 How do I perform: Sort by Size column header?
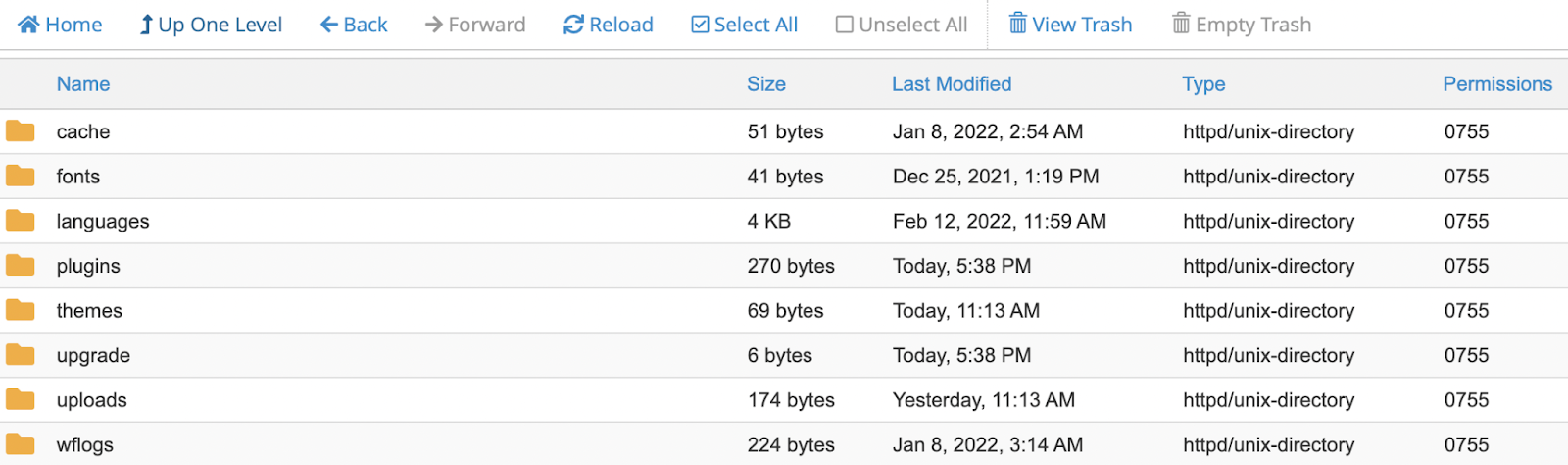pos(766,84)
